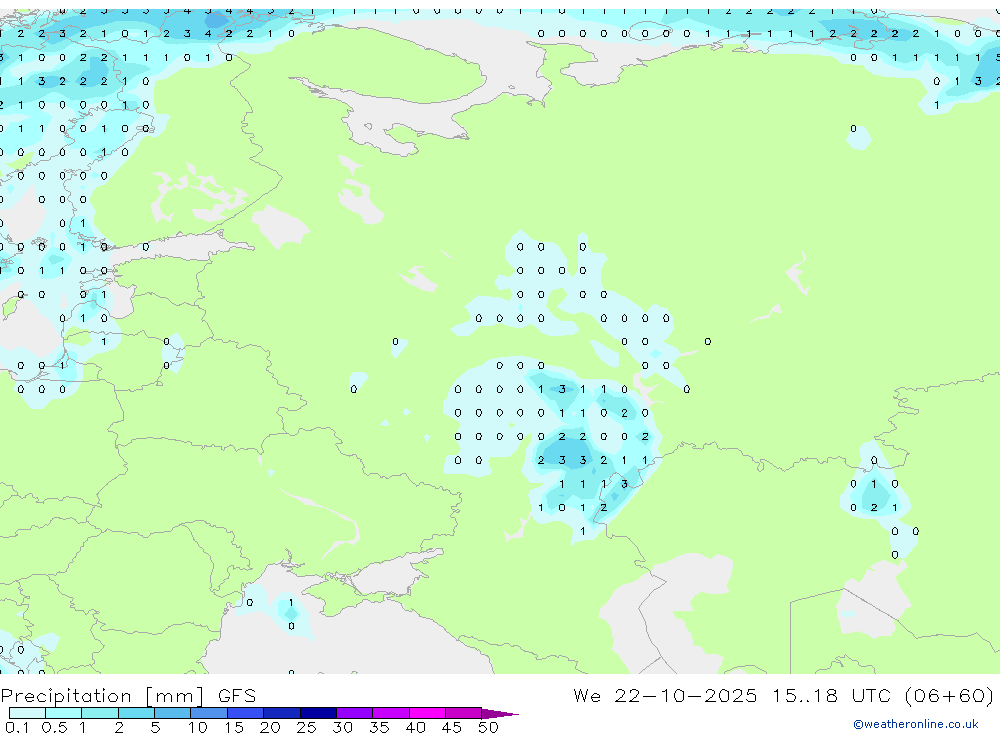Click the "(06+60)" forecast run label
The height and width of the screenshot is (733, 1000).
click(950, 695)
